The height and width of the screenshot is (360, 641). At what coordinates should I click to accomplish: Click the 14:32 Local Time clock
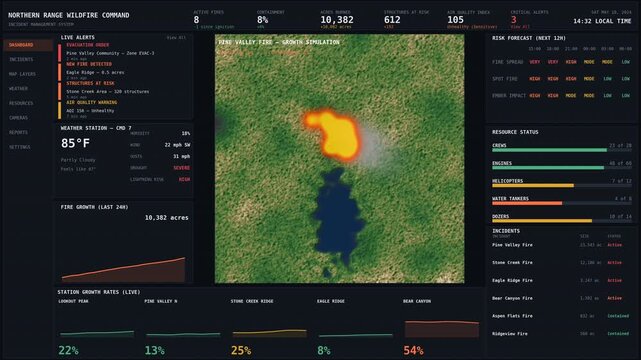tap(602, 21)
